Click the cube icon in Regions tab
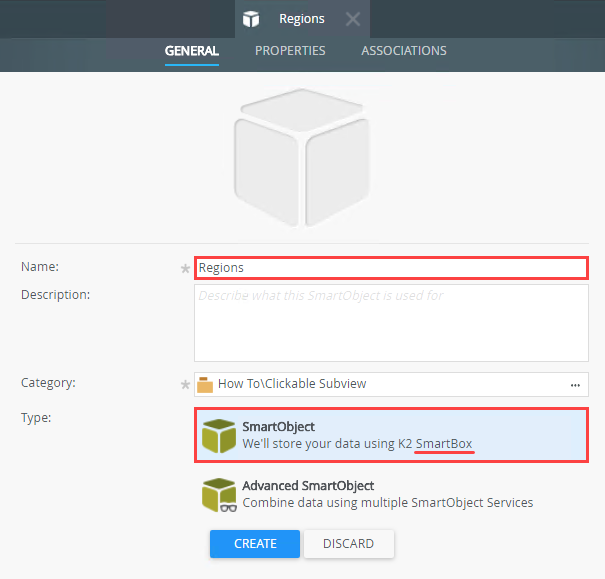This screenshot has width=605, height=579. (x=251, y=19)
